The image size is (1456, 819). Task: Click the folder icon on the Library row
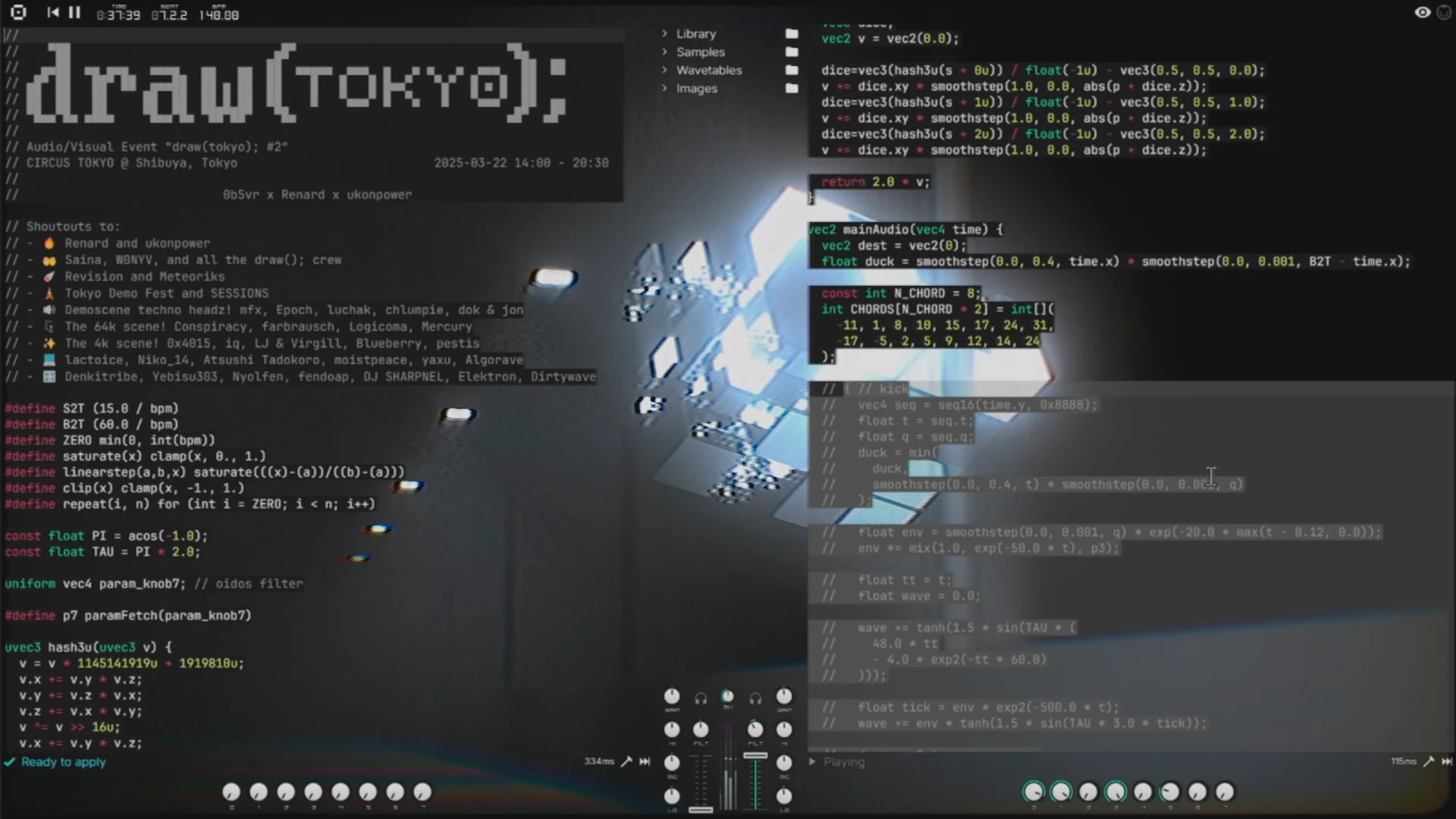(x=792, y=33)
